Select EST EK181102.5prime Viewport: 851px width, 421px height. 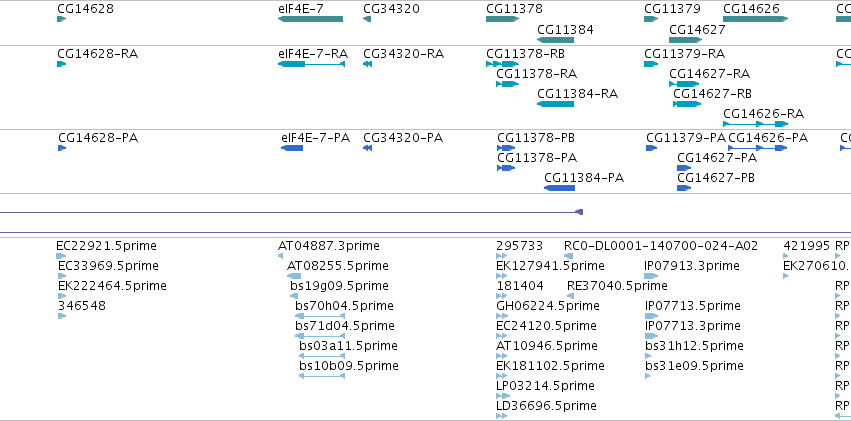[x=550, y=367]
